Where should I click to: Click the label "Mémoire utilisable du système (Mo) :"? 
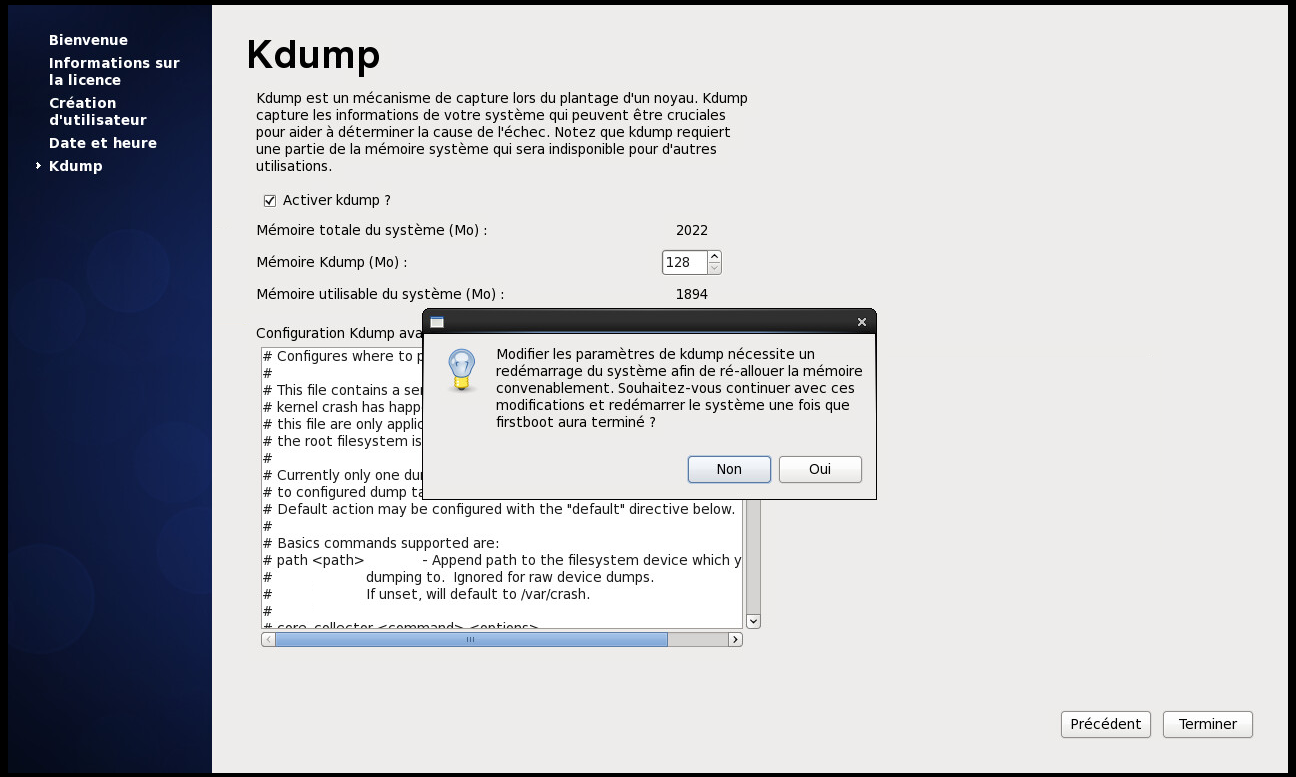(x=380, y=294)
